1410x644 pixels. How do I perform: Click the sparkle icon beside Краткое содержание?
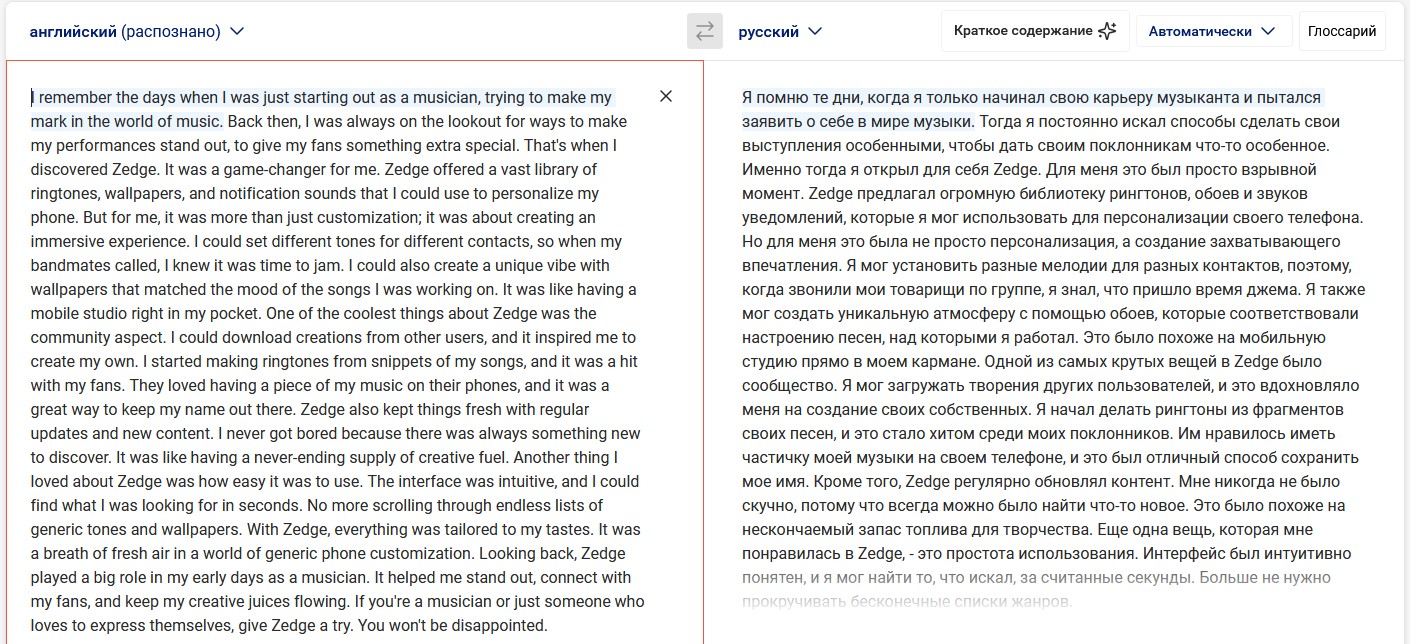(1106, 31)
